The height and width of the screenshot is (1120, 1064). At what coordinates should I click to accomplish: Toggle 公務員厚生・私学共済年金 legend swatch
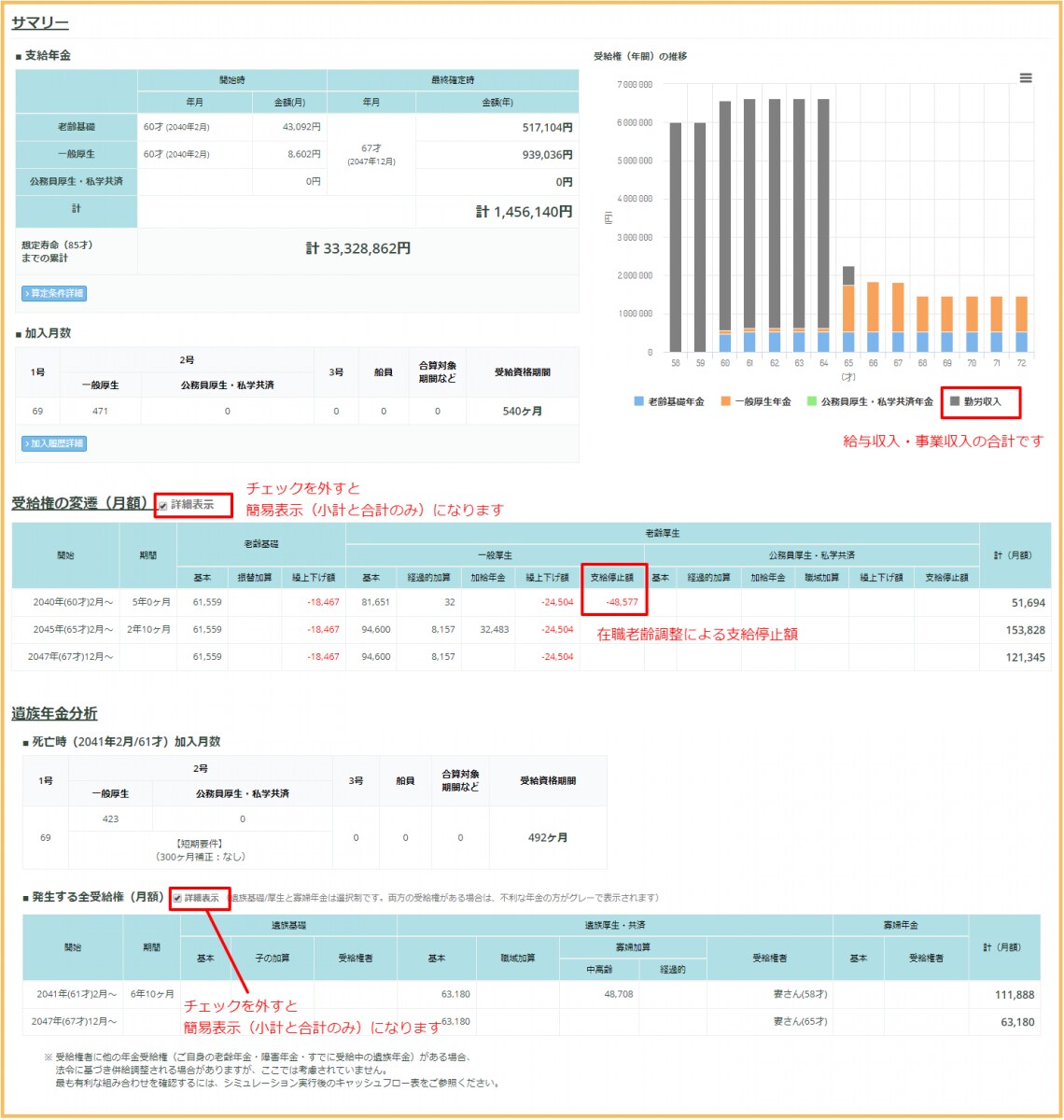[812, 401]
